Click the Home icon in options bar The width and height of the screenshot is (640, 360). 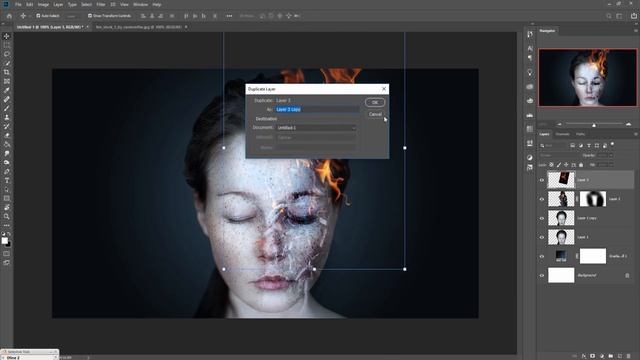coord(9,16)
